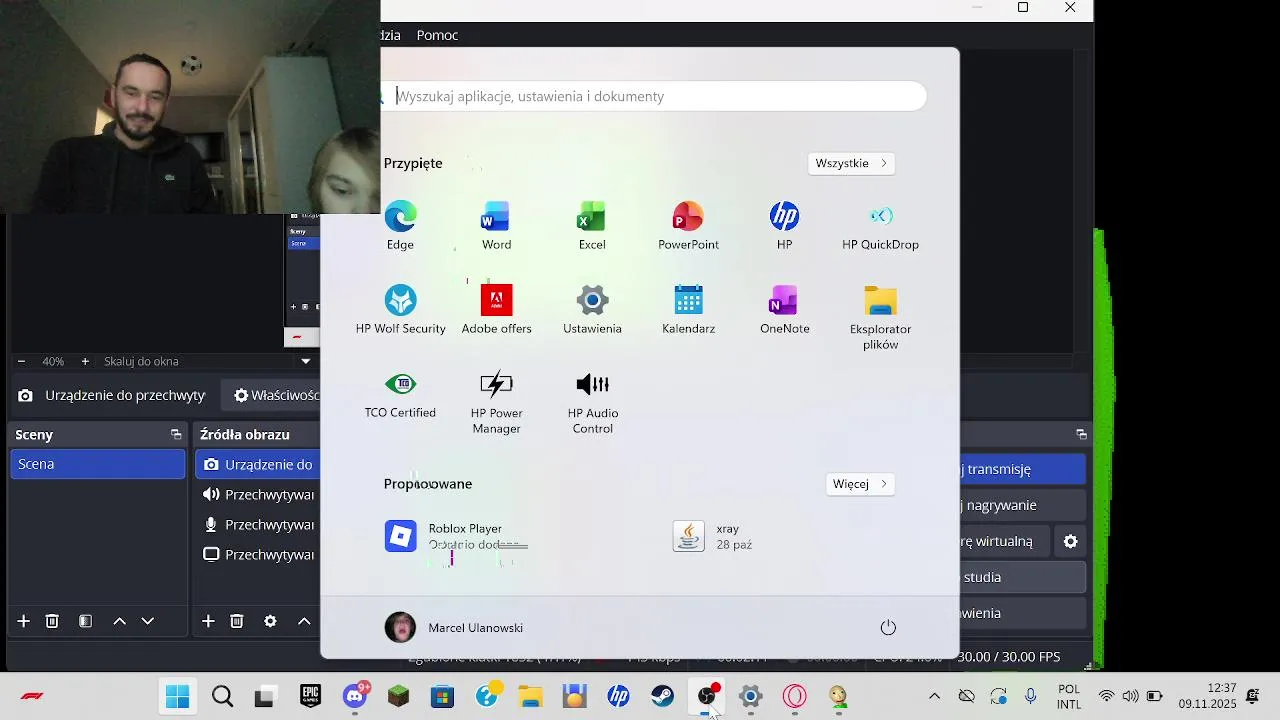The width and height of the screenshot is (1280, 720).
Task: Switch to OBS Studio taskbar icon
Action: (707, 697)
